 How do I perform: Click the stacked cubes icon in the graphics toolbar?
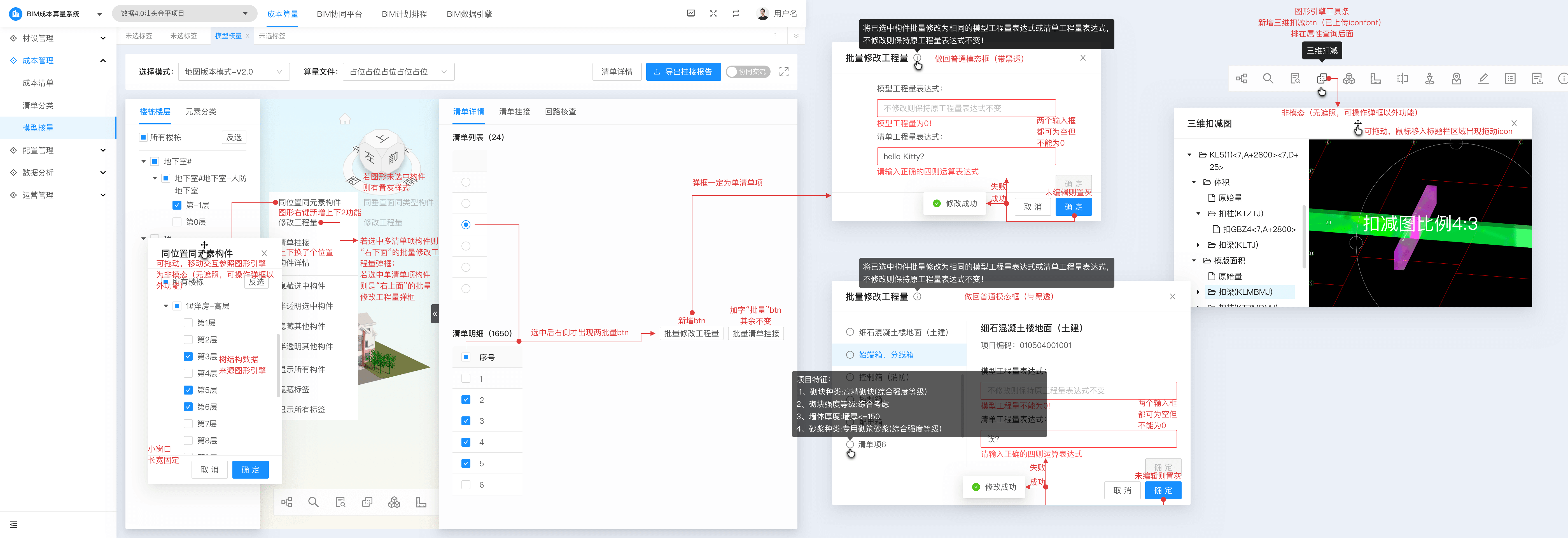click(x=1349, y=78)
